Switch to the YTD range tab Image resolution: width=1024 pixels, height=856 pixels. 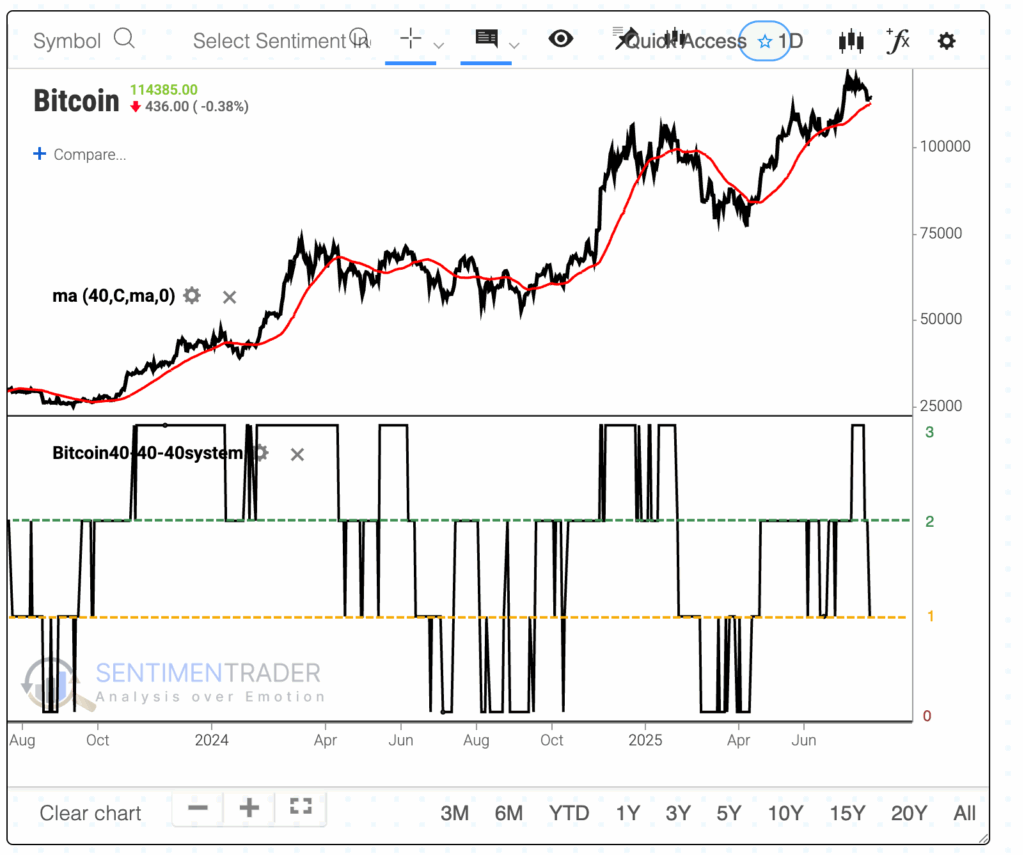coord(568,813)
